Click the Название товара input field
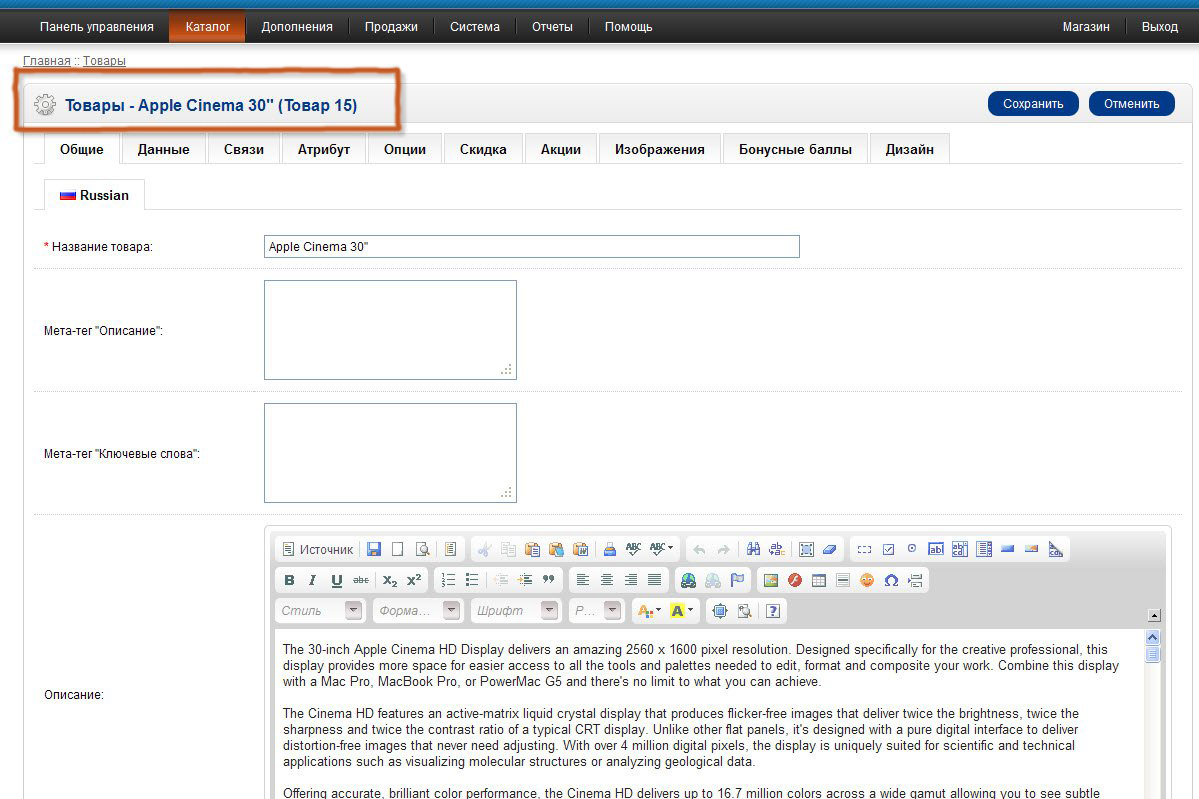The image size is (1199, 799). pyautogui.click(x=531, y=246)
